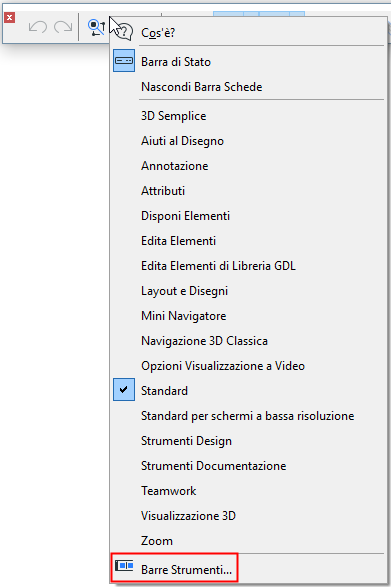
Task: Open the Barre Strumenti... dialog
Action: point(249,570)
